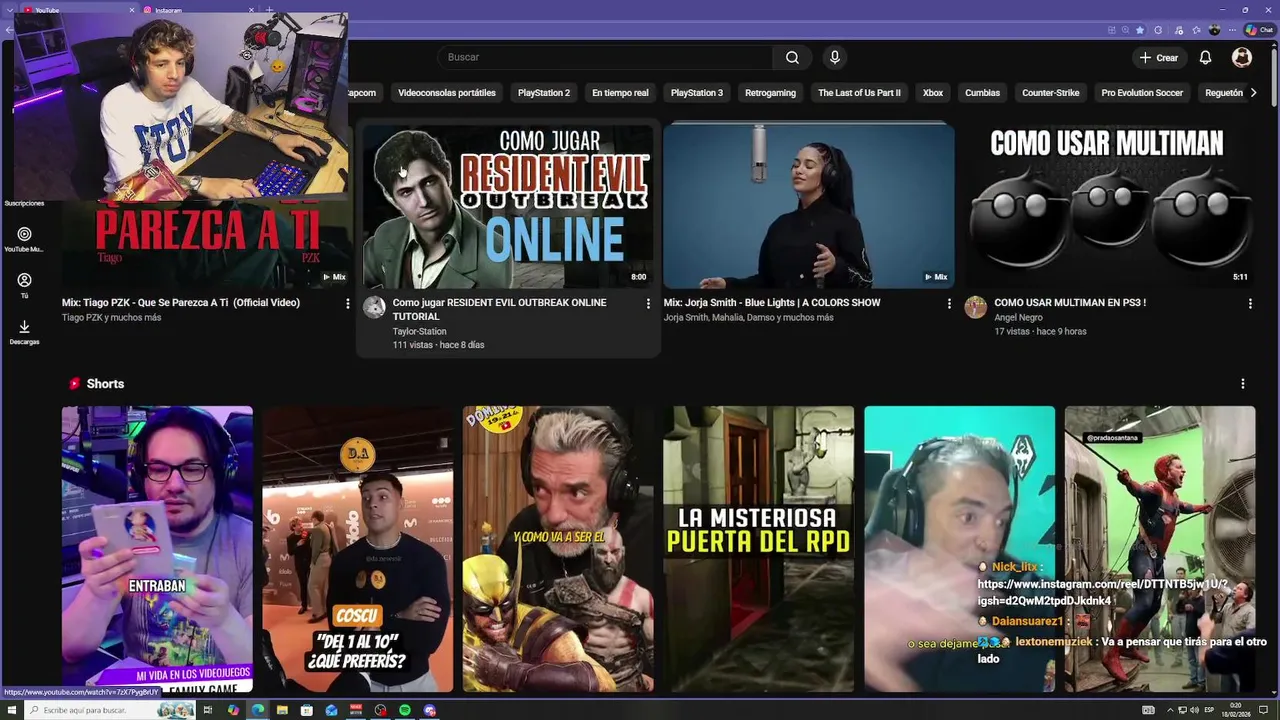Focus the Buscar search field
The width and height of the screenshot is (1280, 720).
click(607, 57)
